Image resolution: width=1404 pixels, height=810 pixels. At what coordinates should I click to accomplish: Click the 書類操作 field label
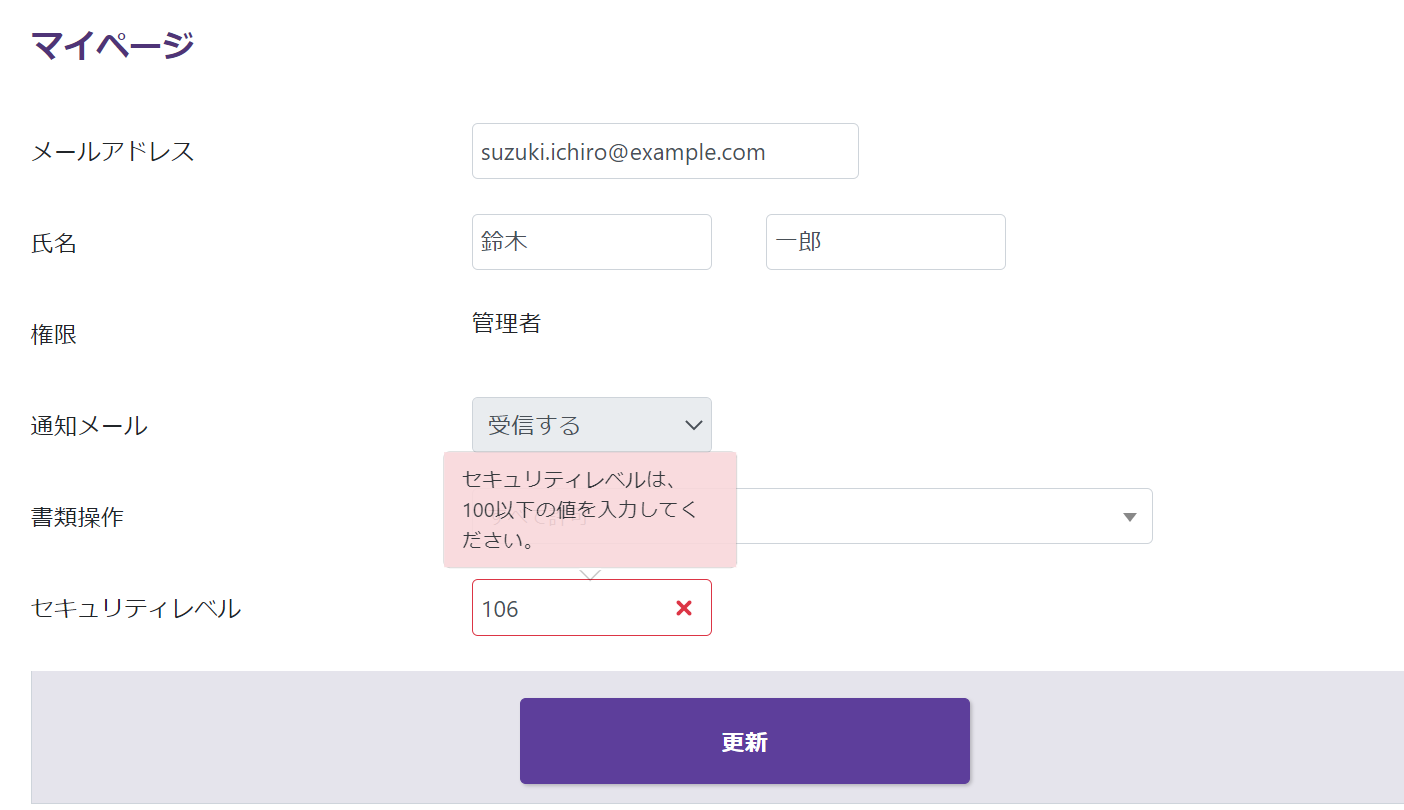77,517
